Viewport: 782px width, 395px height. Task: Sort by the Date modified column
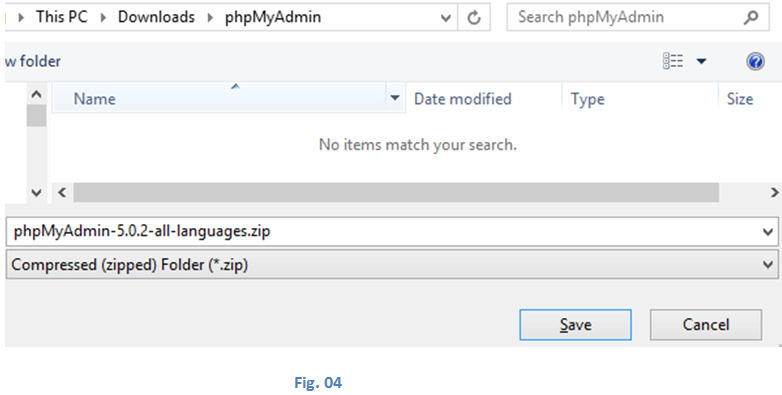tap(483, 98)
